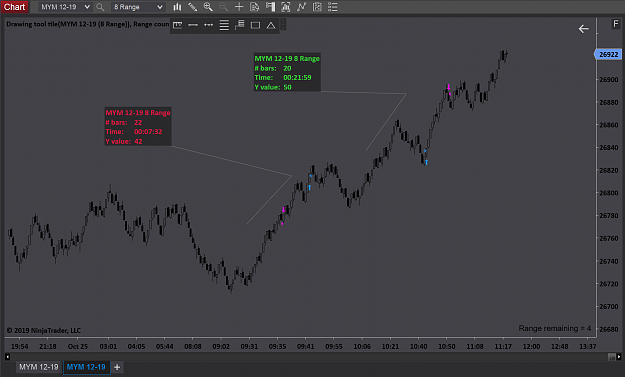The image size is (625, 377).
Task: Click the instrument search magnifier icon
Action: click(100, 7)
